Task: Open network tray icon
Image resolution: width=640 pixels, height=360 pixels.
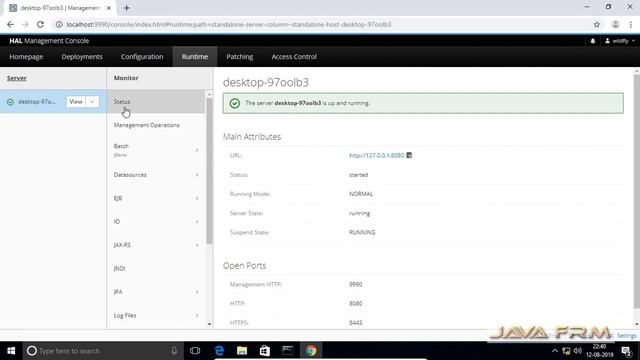Action: point(566,351)
